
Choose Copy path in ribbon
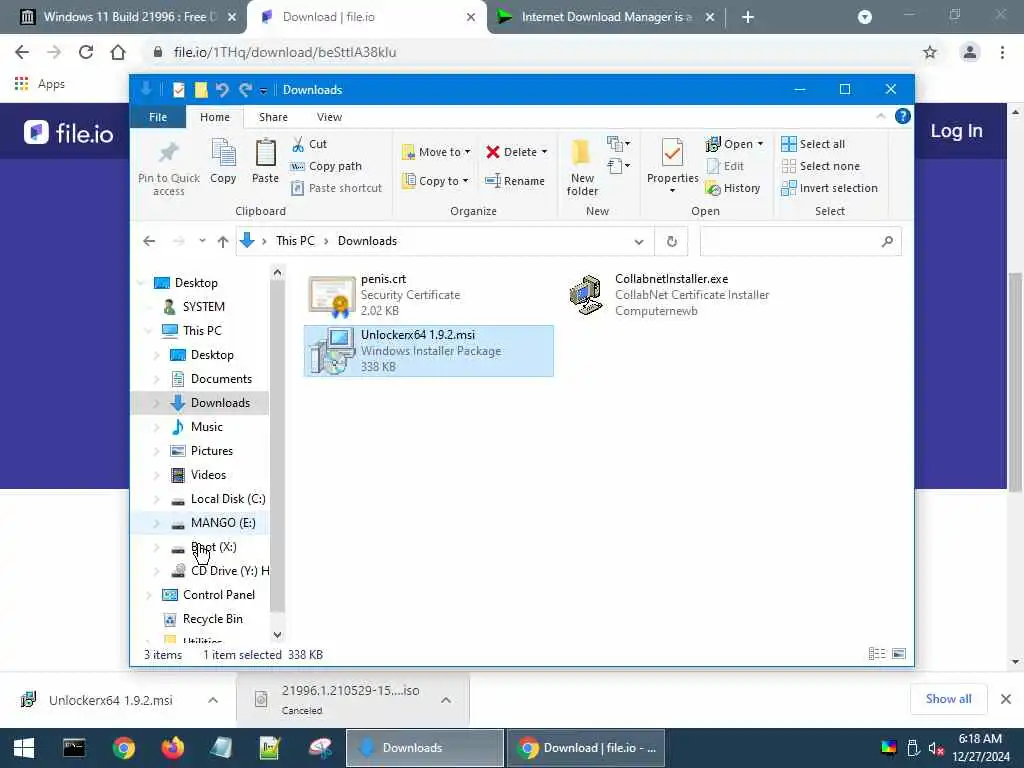[x=326, y=167]
